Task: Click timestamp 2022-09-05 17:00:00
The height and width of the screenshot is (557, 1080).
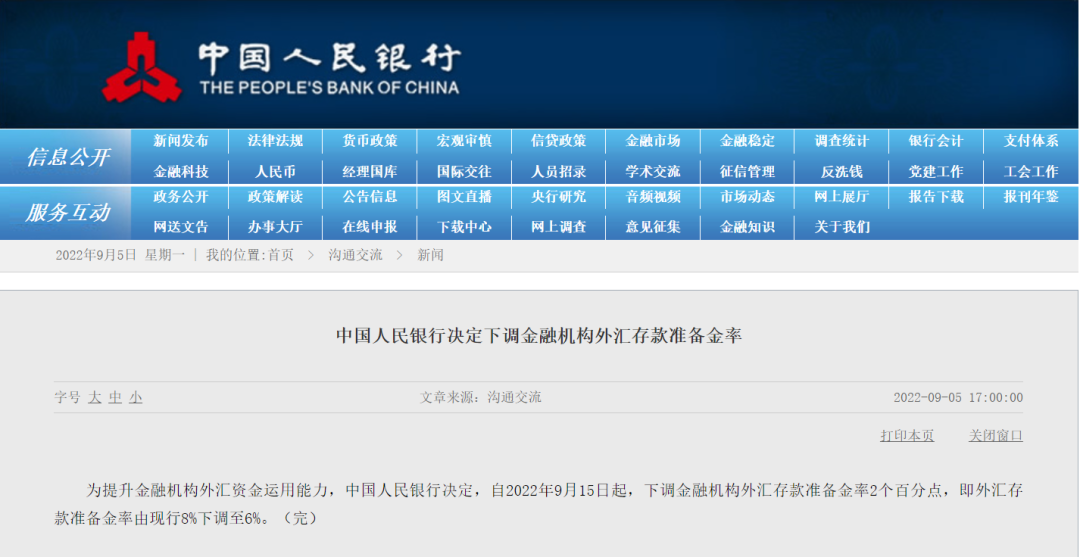Action: (x=958, y=397)
